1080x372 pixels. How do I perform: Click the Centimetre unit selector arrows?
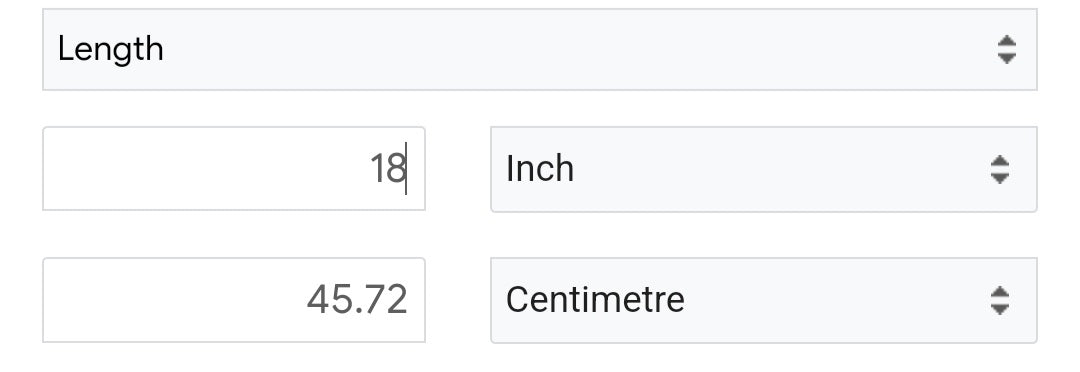click(x=999, y=300)
